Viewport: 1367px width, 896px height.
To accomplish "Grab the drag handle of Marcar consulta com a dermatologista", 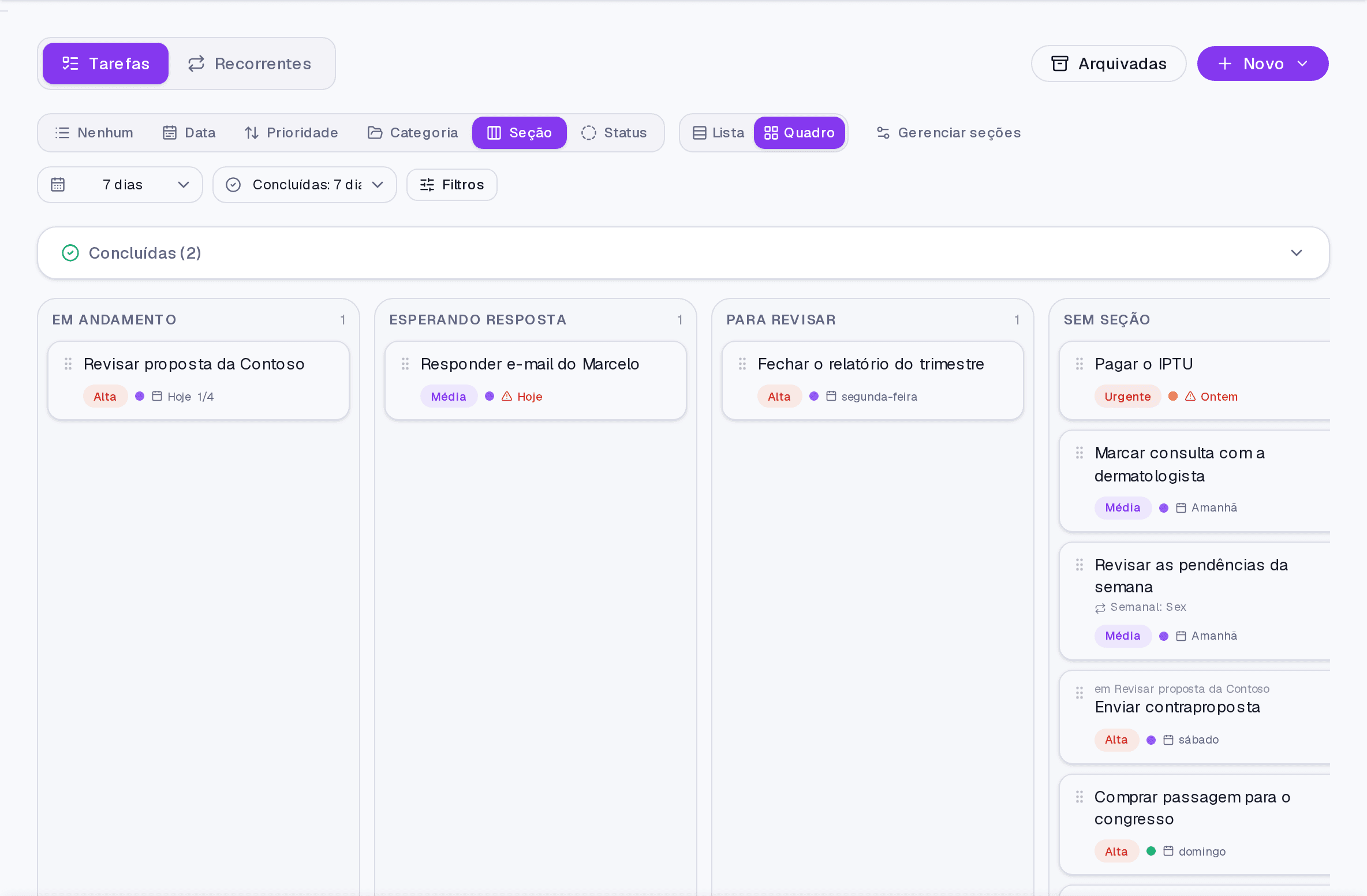I will (x=1080, y=453).
